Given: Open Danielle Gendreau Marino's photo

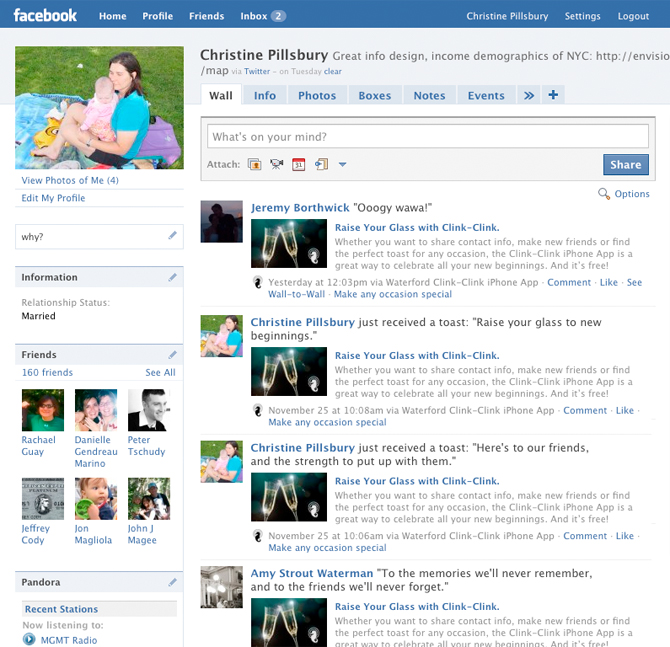Looking at the screenshot, I should (96, 410).
